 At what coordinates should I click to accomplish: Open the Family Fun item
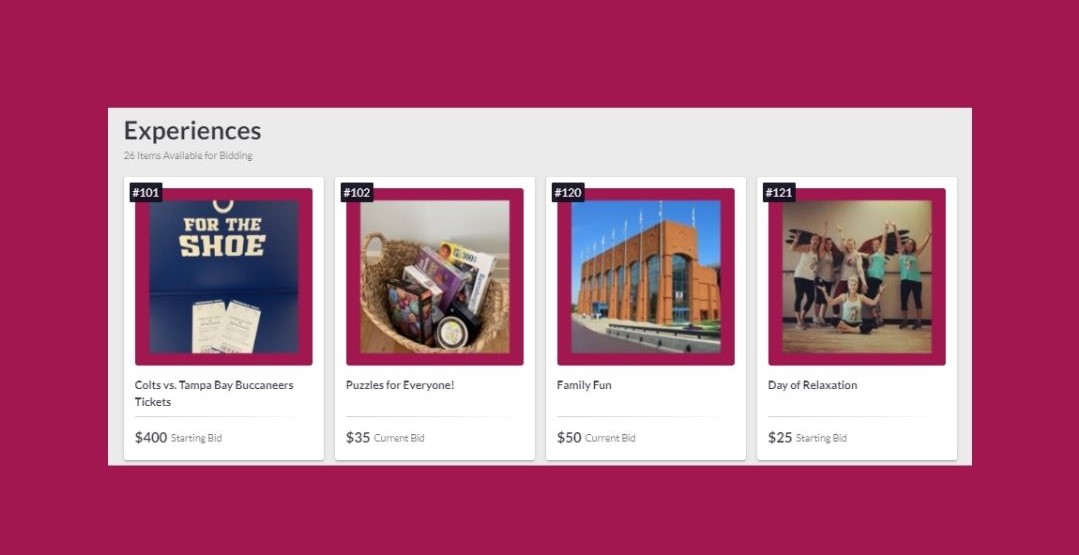[x=584, y=385]
